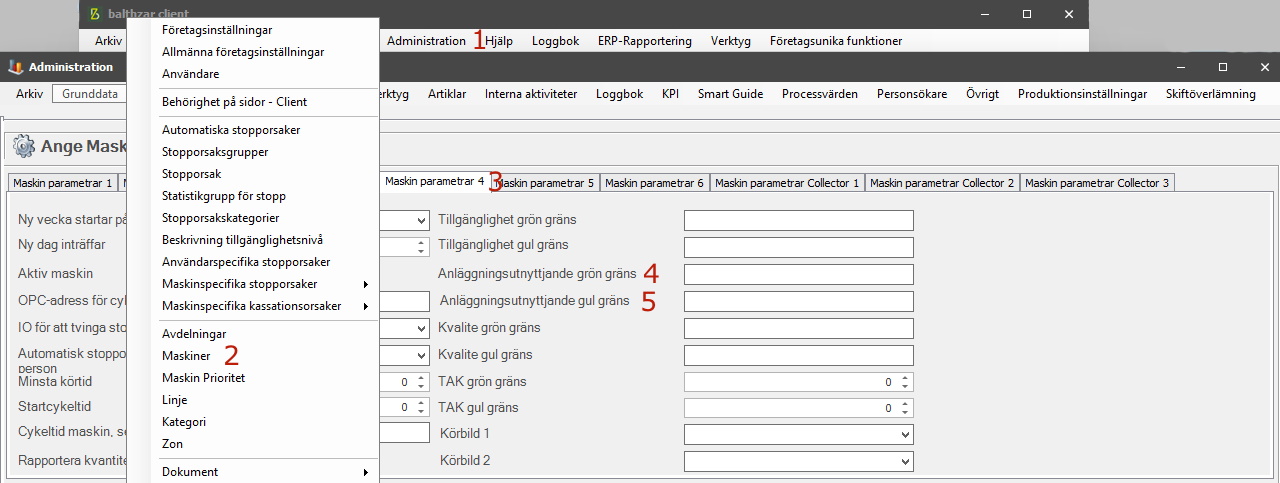Open Maskin Prioritet menu entry
Viewport: 1280px width, 483px height.
pyautogui.click(x=203, y=378)
